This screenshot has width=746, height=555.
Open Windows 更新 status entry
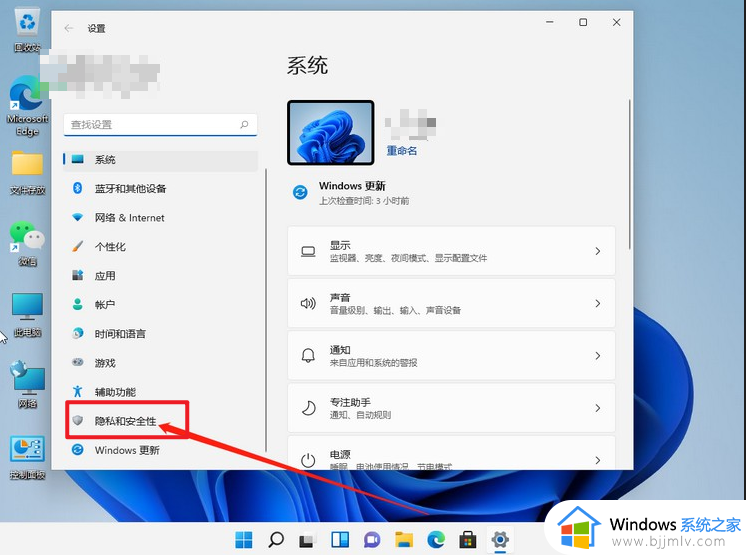(352, 193)
